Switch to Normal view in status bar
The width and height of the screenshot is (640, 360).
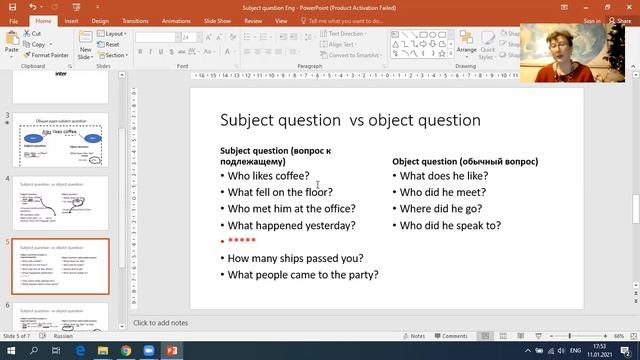pyautogui.click(x=485, y=336)
